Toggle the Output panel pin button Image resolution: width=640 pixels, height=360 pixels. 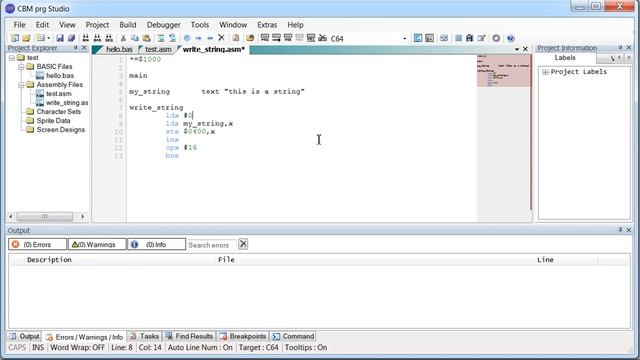pyautogui.click(x=620, y=230)
